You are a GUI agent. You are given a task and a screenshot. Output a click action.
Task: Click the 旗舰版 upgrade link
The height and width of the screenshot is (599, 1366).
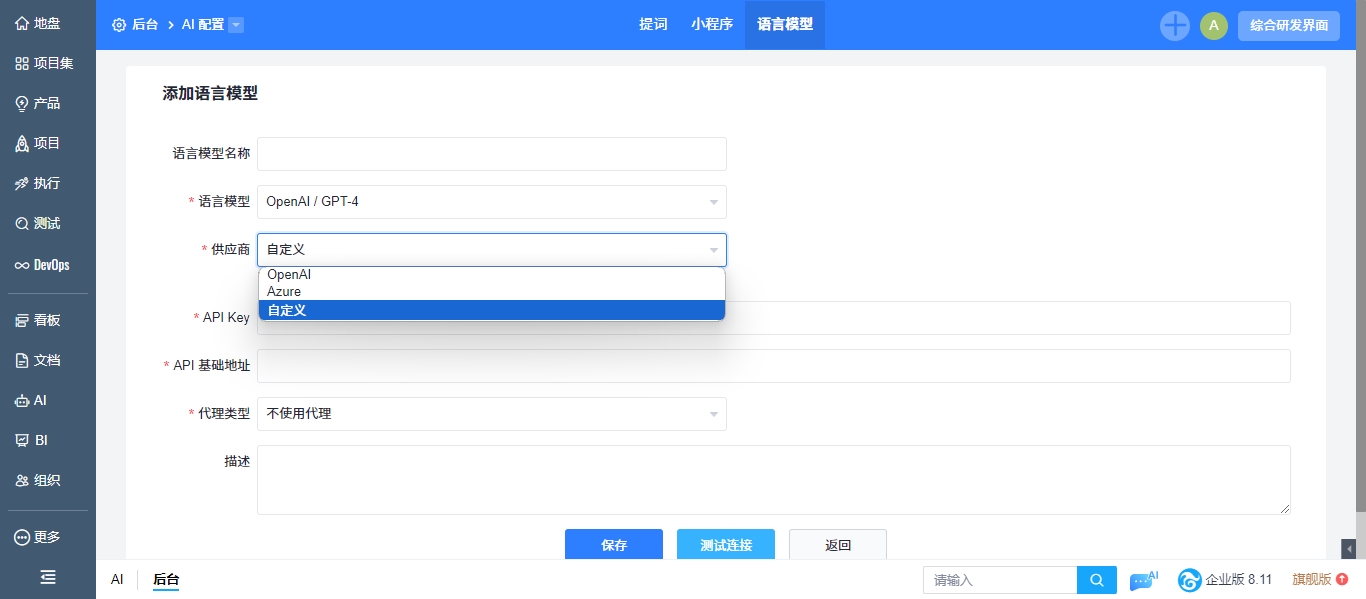[x=1320, y=580]
